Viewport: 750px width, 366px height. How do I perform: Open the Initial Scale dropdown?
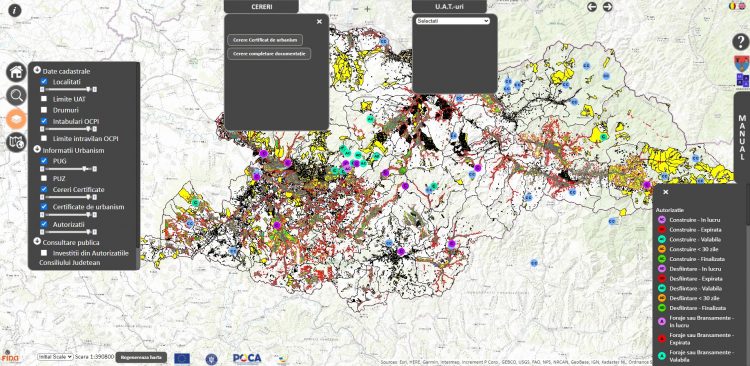click(55, 357)
